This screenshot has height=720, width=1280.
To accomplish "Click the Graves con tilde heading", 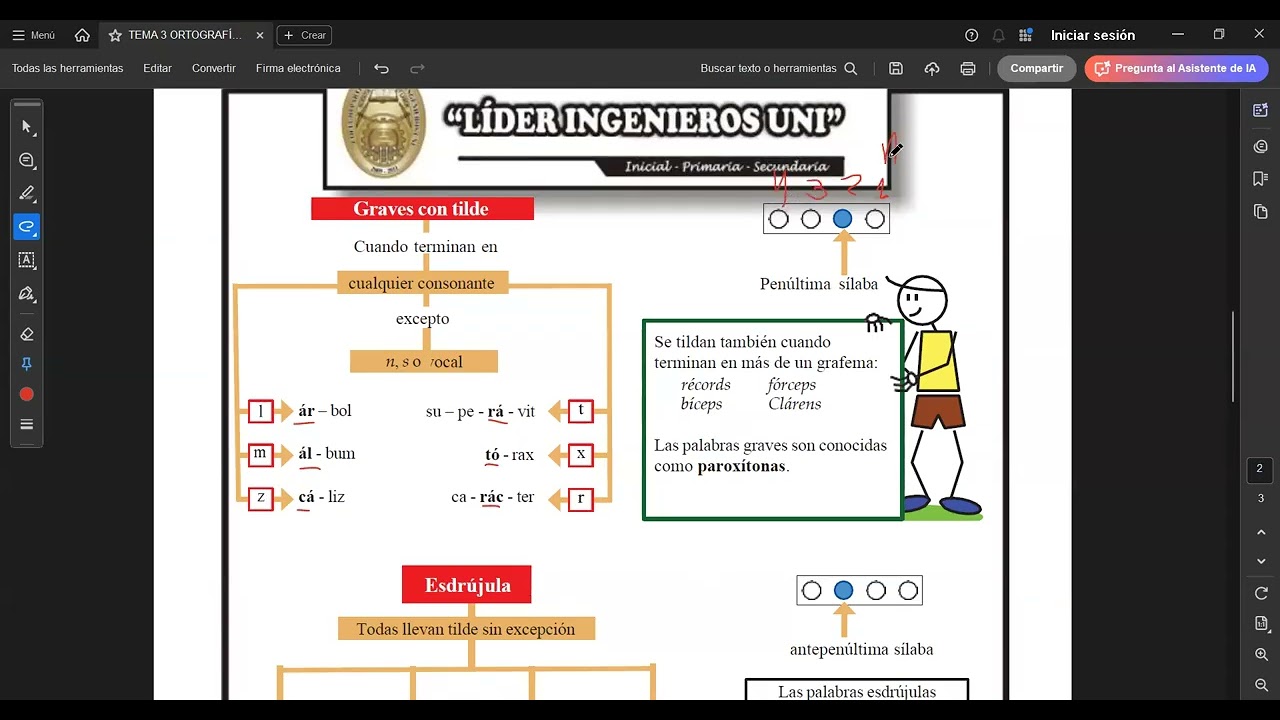I will pyautogui.click(x=422, y=209).
